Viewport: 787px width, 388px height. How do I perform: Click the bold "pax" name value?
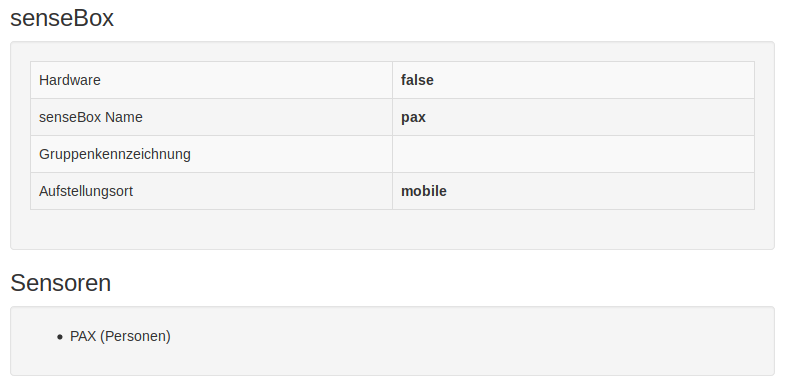click(413, 117)
